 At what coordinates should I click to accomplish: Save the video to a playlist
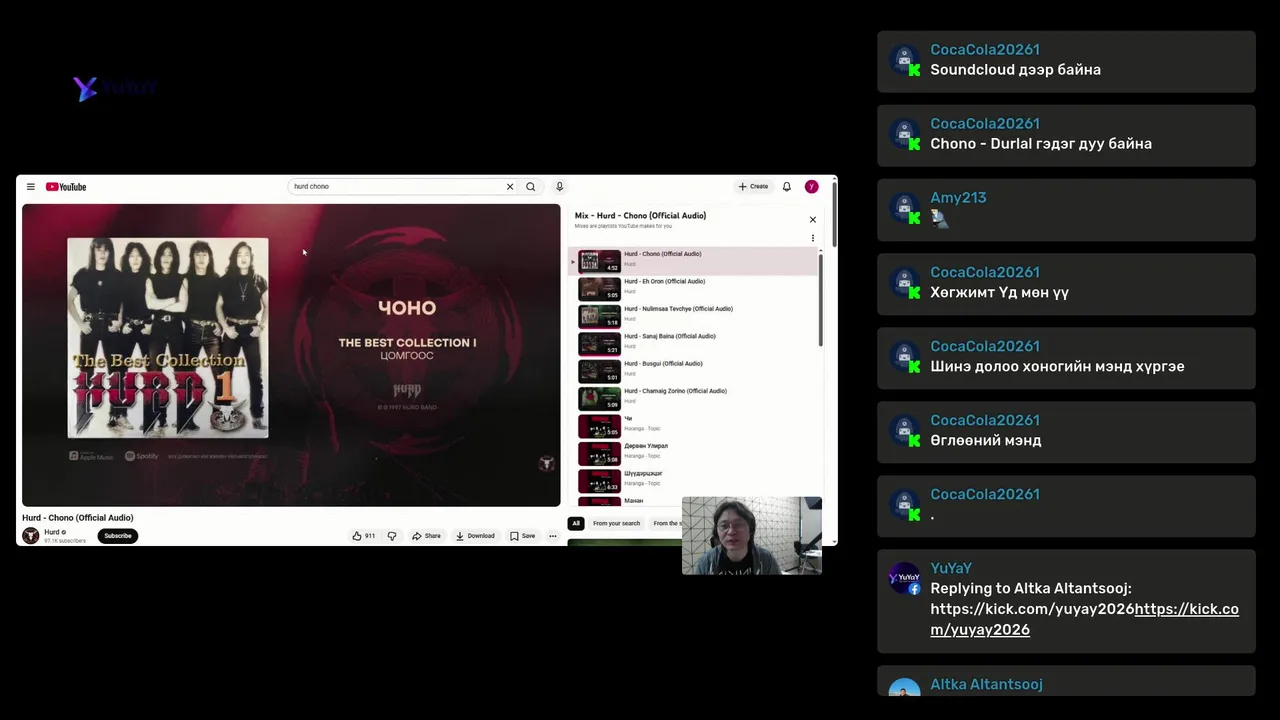[x=522, y=536]
